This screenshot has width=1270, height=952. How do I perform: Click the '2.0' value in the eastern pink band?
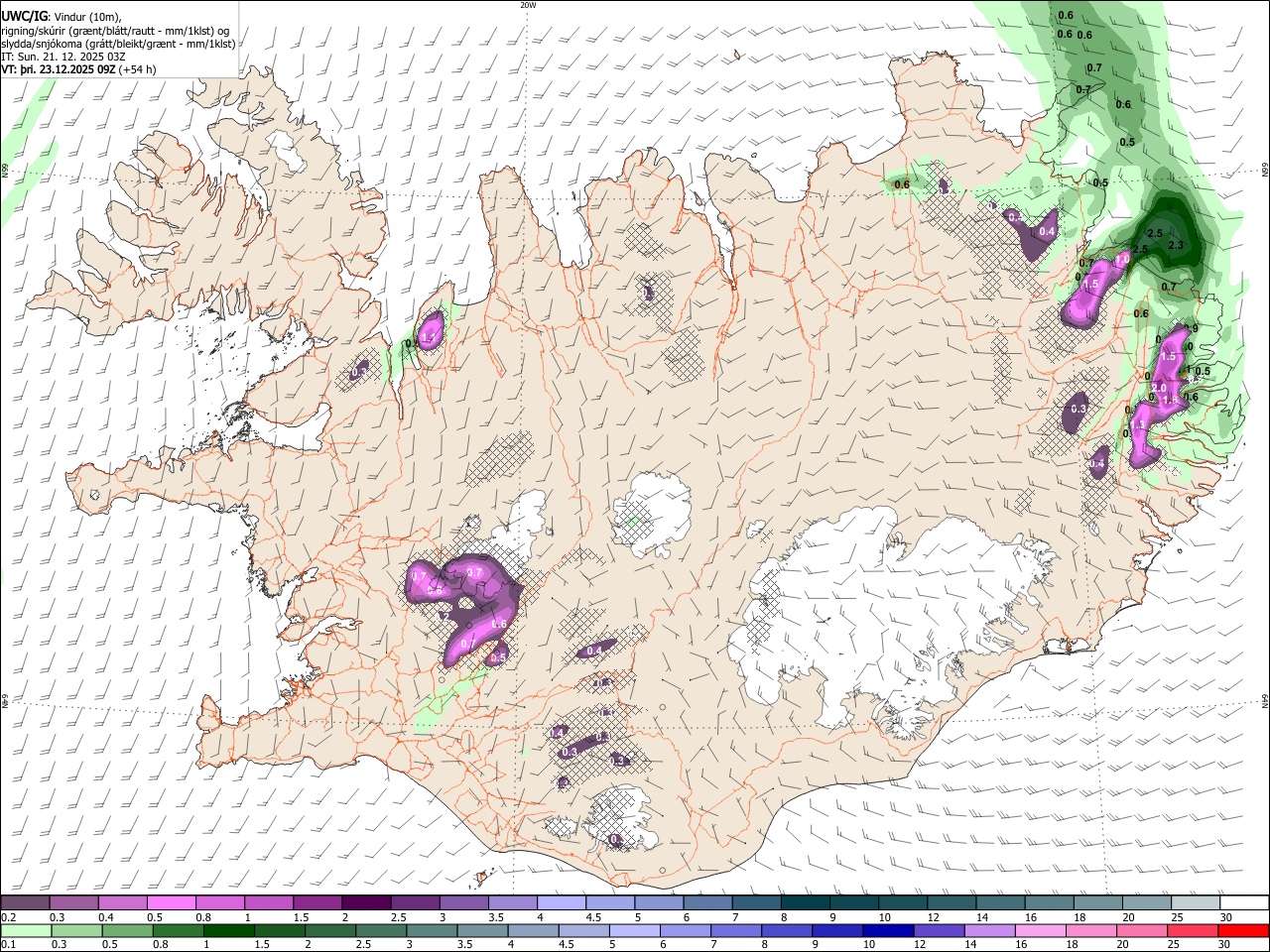coord(1158,388)
